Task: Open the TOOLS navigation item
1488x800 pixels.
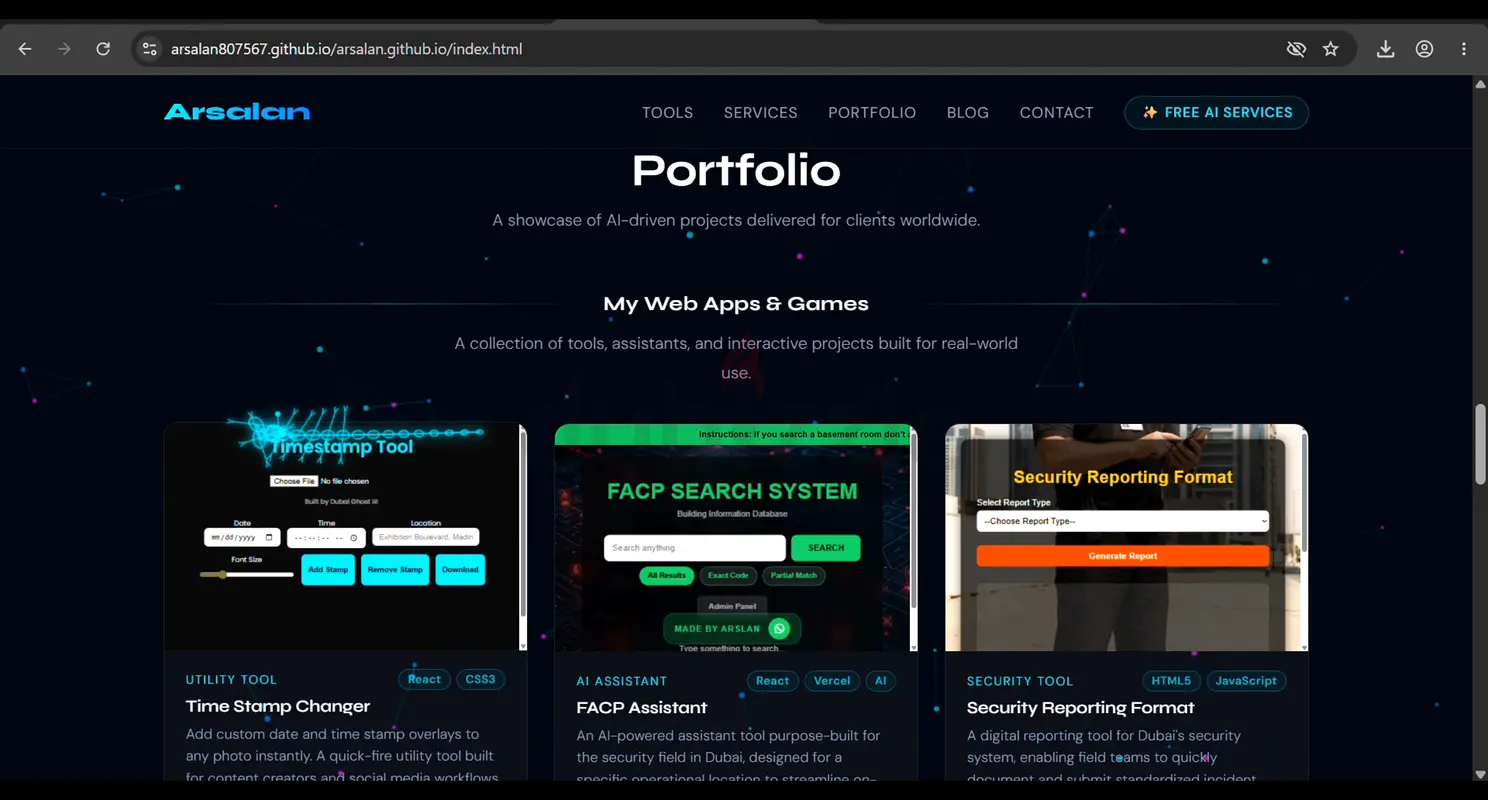Action: coord(667,113)
